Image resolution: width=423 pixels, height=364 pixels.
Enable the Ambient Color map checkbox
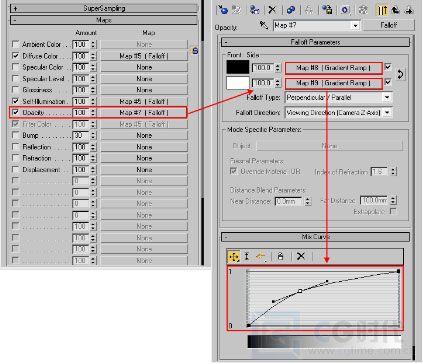[15, 44]
